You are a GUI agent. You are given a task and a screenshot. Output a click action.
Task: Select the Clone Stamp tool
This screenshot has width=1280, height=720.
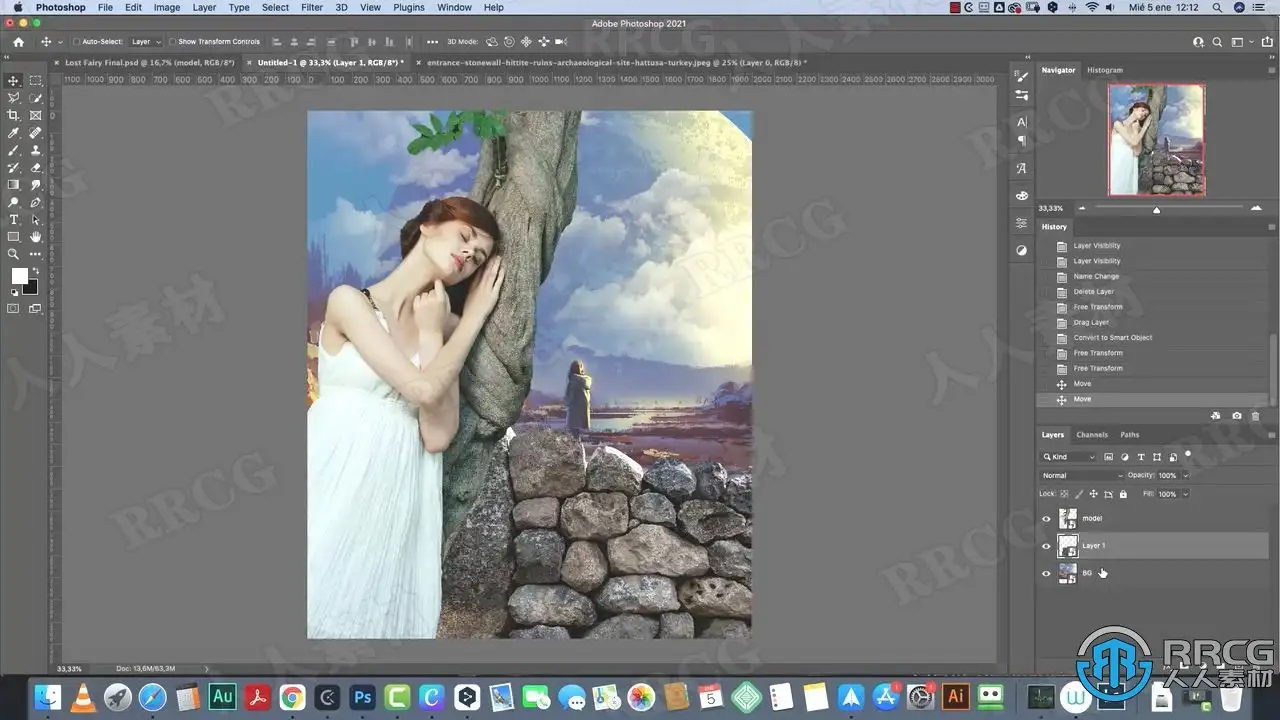click(x=36, y=150)
